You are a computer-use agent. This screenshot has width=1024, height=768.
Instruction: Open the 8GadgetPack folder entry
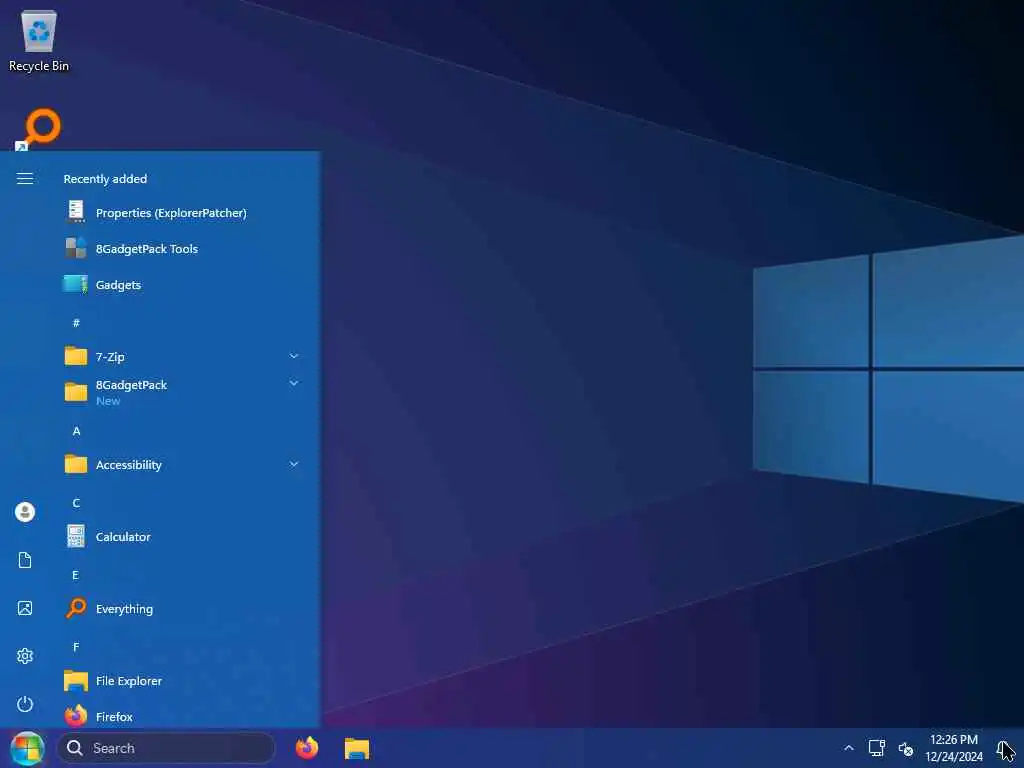[x=182, y=392]
